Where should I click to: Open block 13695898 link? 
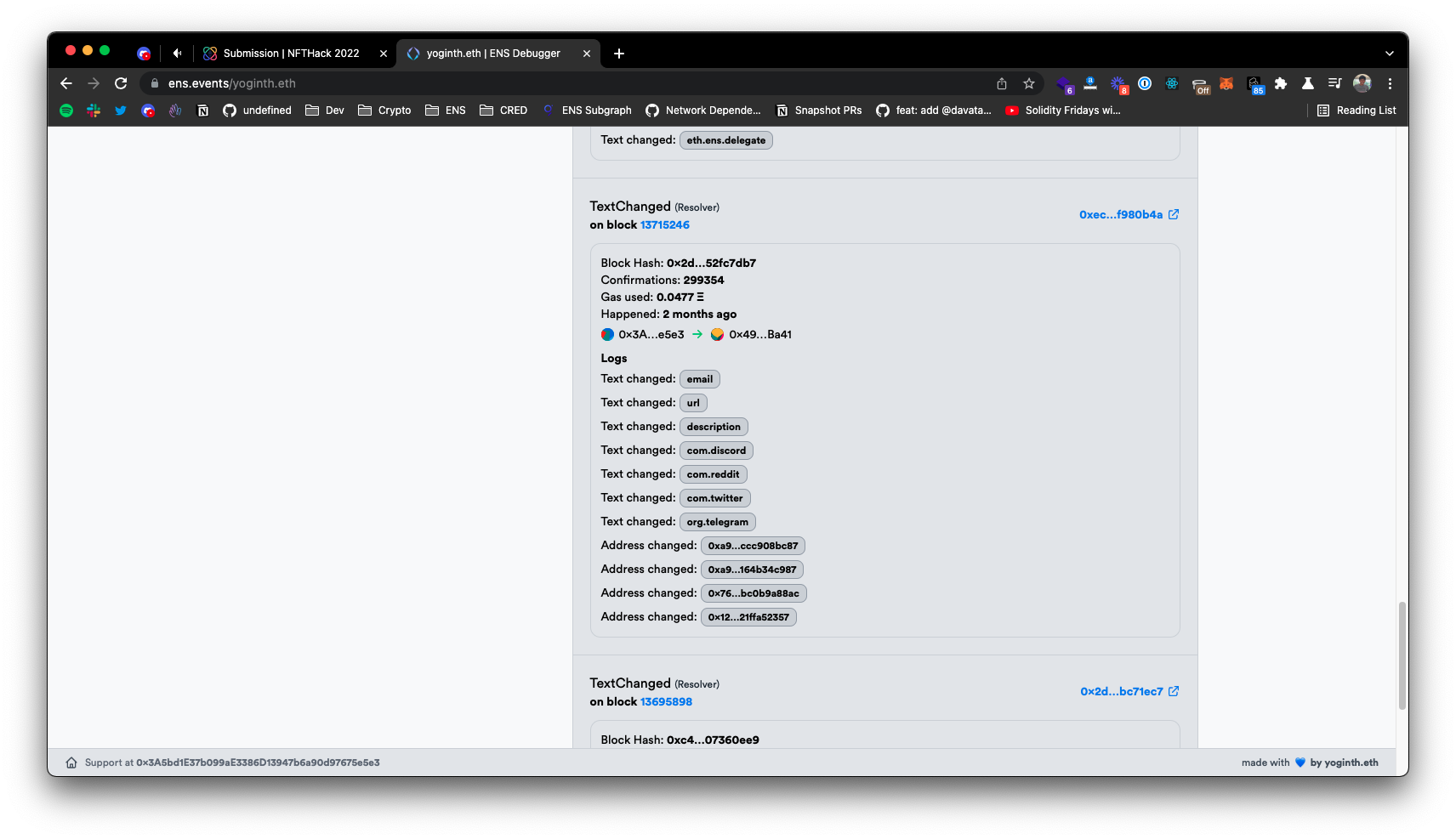pos(666,702)
